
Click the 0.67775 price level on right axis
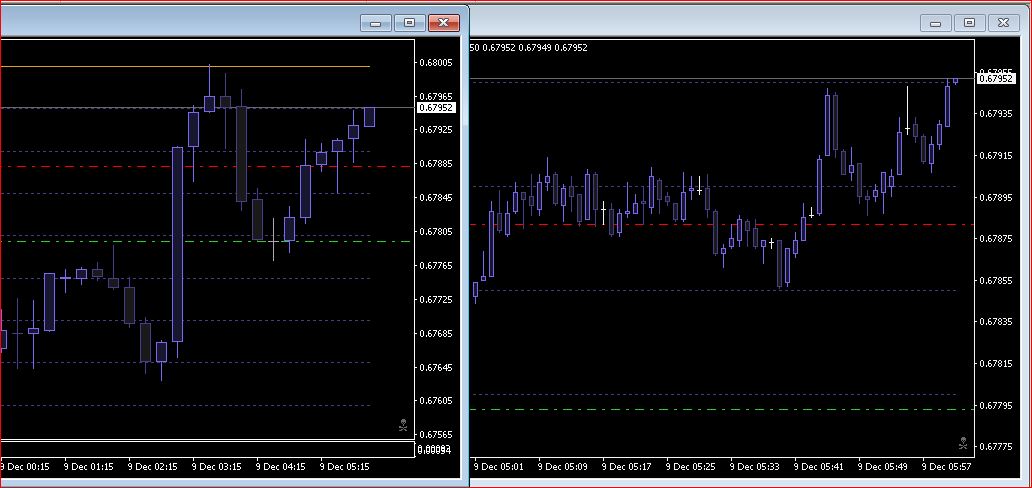(x=996, y=447)
